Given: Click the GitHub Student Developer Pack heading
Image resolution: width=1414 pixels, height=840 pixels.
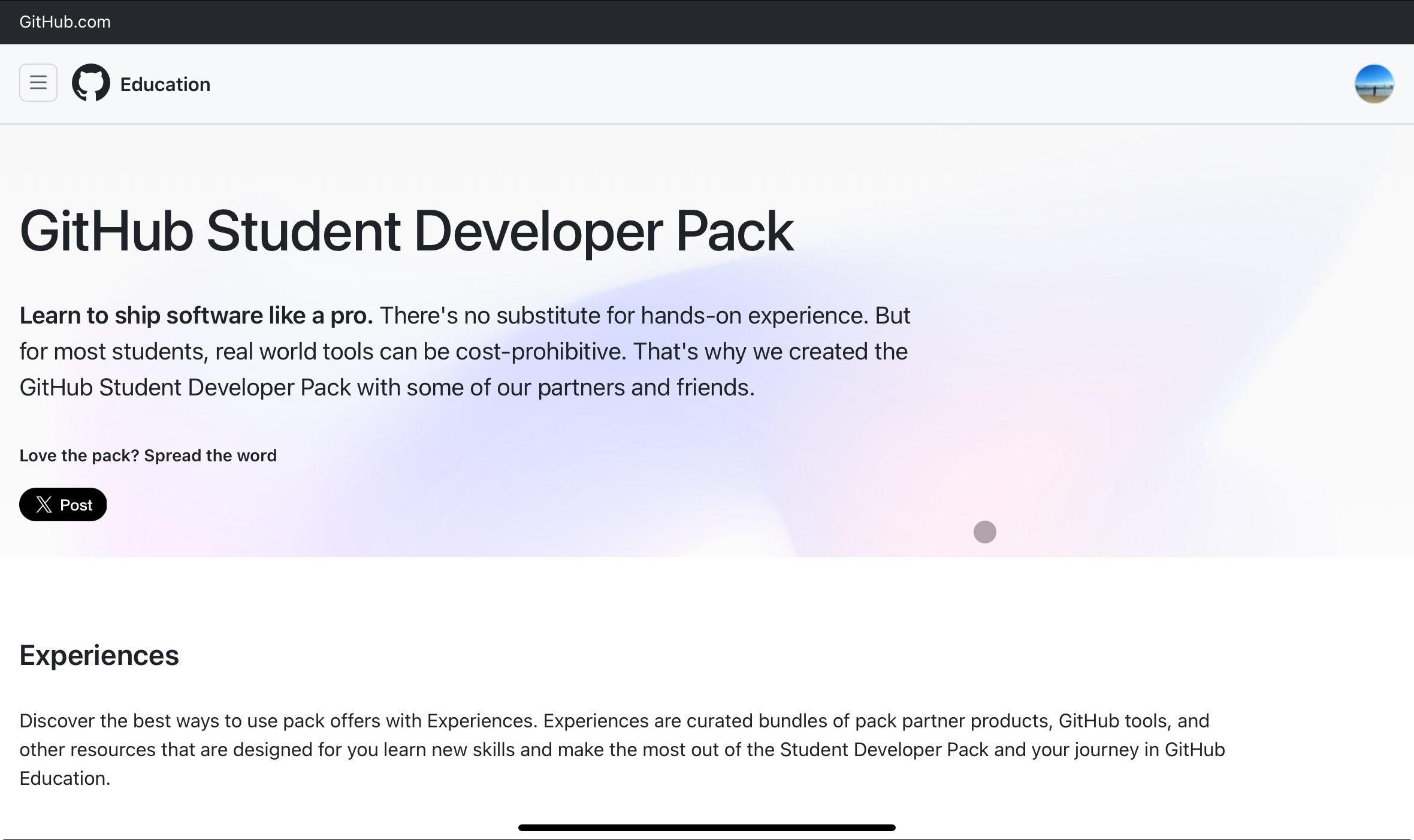Looking at the screenshot, I should (406, 231).
